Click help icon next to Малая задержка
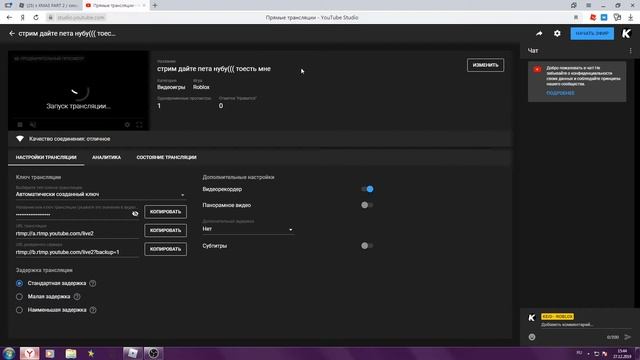This screenshot has height=360, width=640. (x=77, y=297)
